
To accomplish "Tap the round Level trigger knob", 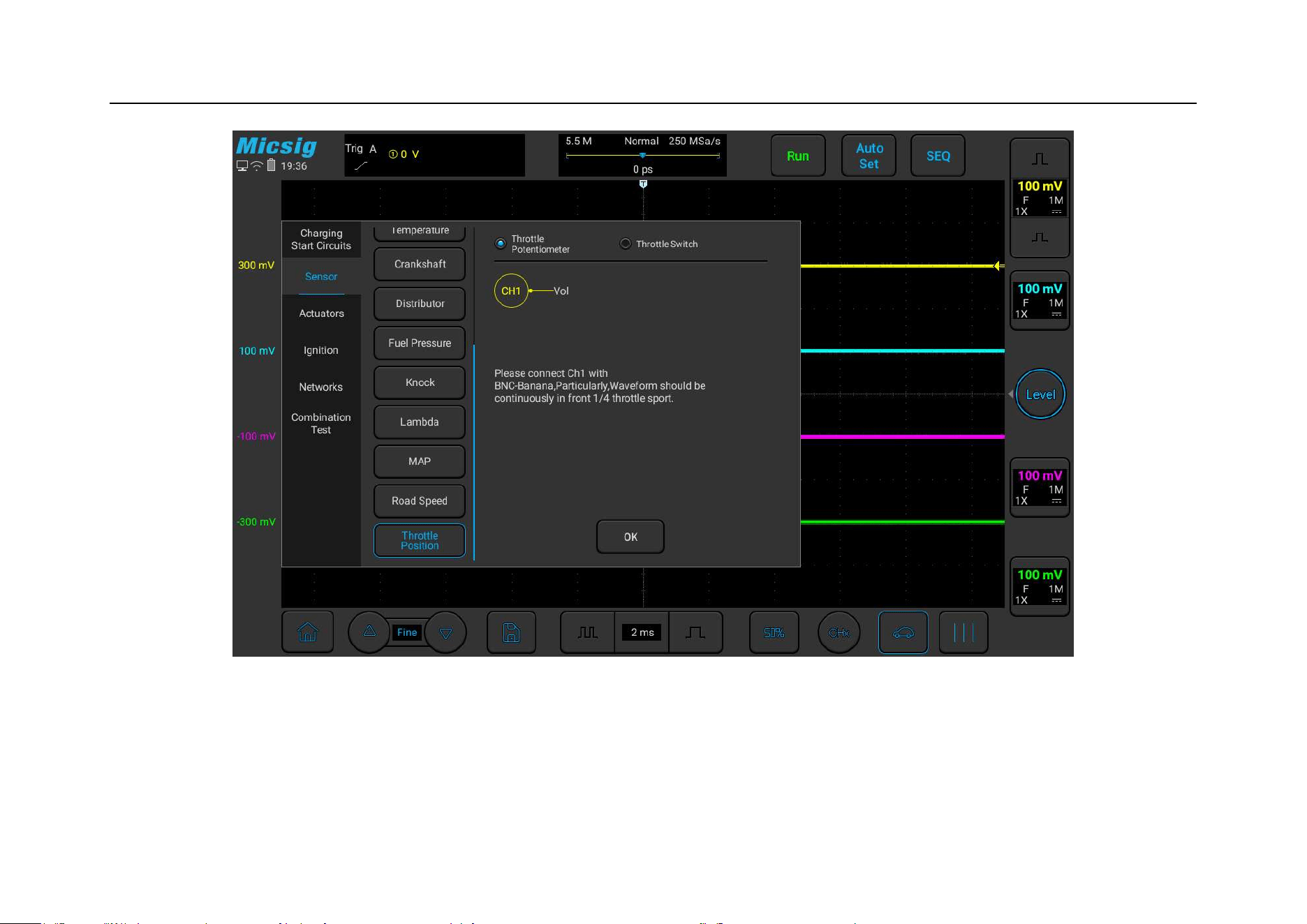I will pos(1040,394).
